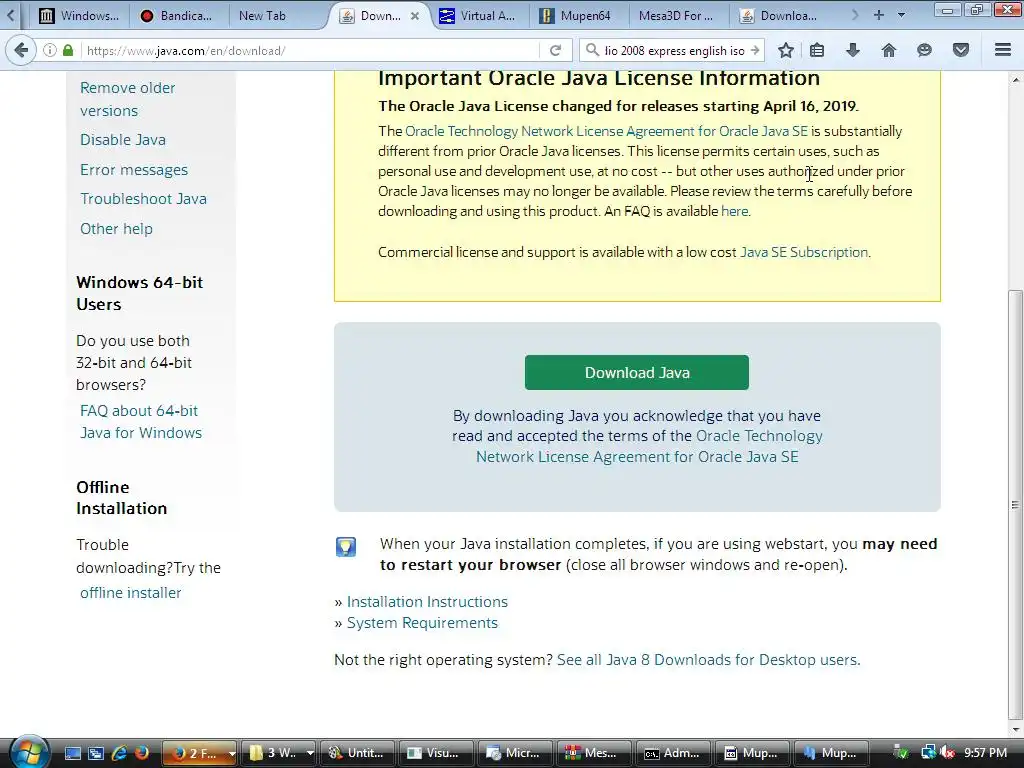The height and width of the screenshot is (768, 1024).
Task: Open the bookmarks list icon
Action: [817, 50]
